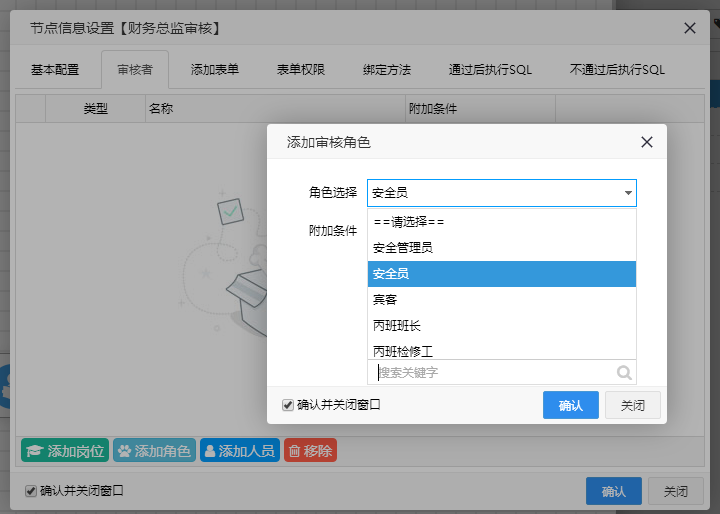Click the trash icon on 移除
The width and height of the screenshot is (720, 514).
click(294, 451)
